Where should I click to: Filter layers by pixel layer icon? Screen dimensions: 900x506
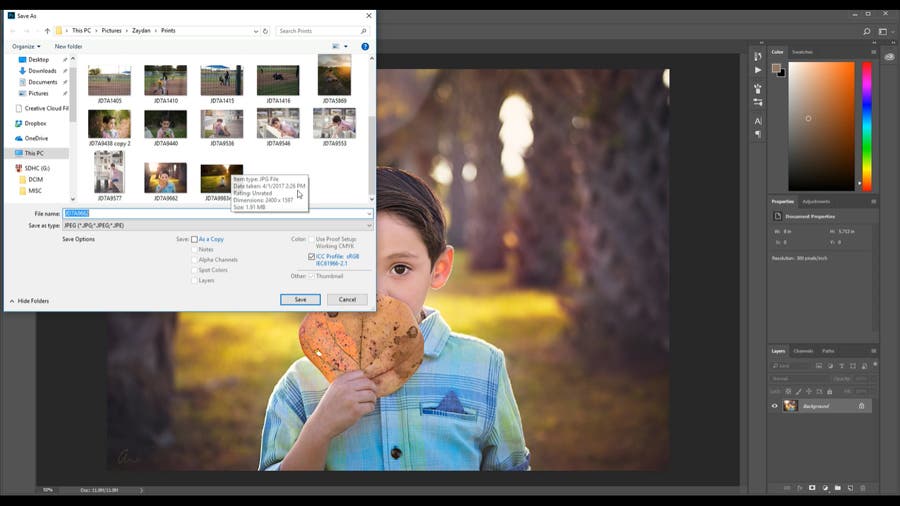818,365
